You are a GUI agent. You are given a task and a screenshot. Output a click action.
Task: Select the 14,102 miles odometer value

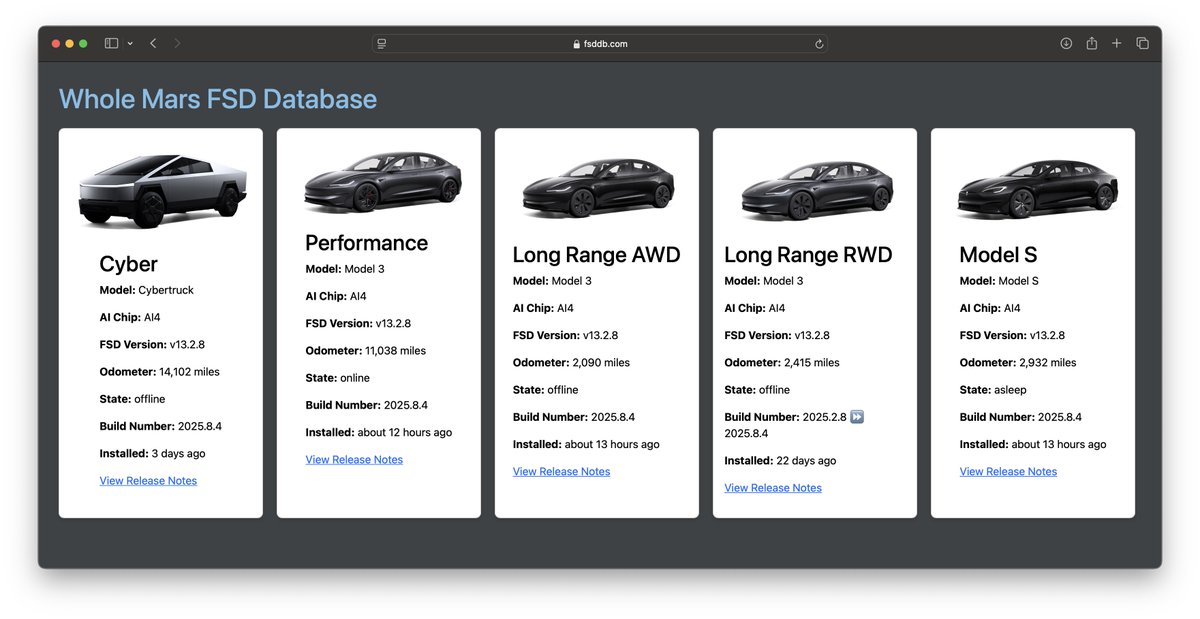pos(189,372)
